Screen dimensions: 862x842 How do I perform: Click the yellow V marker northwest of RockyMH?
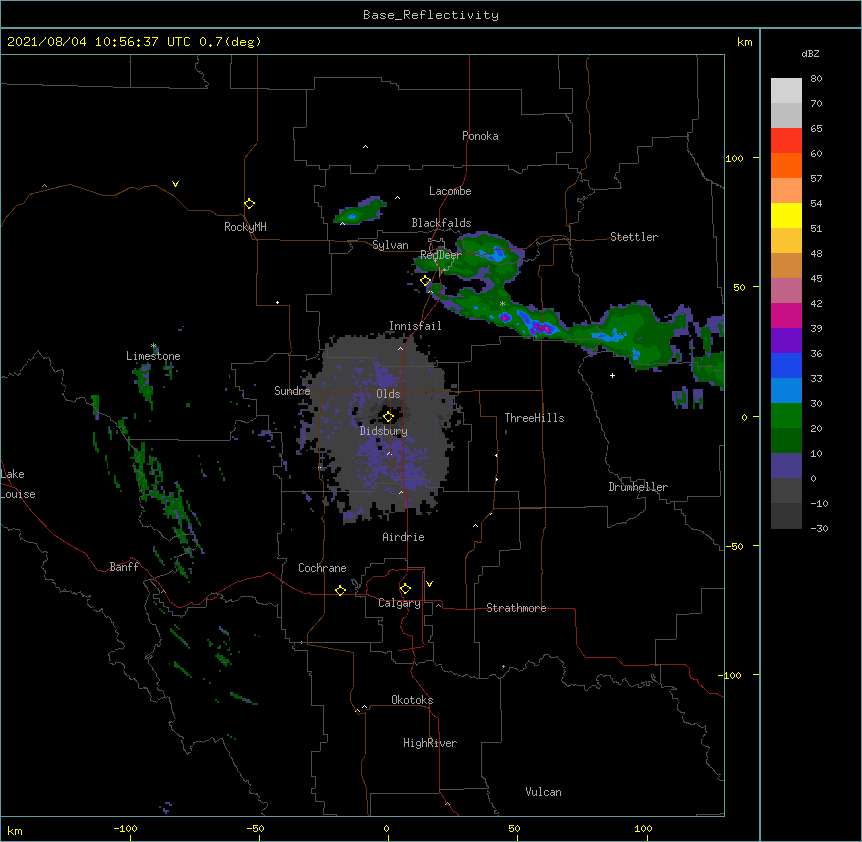tap(175, 184)
